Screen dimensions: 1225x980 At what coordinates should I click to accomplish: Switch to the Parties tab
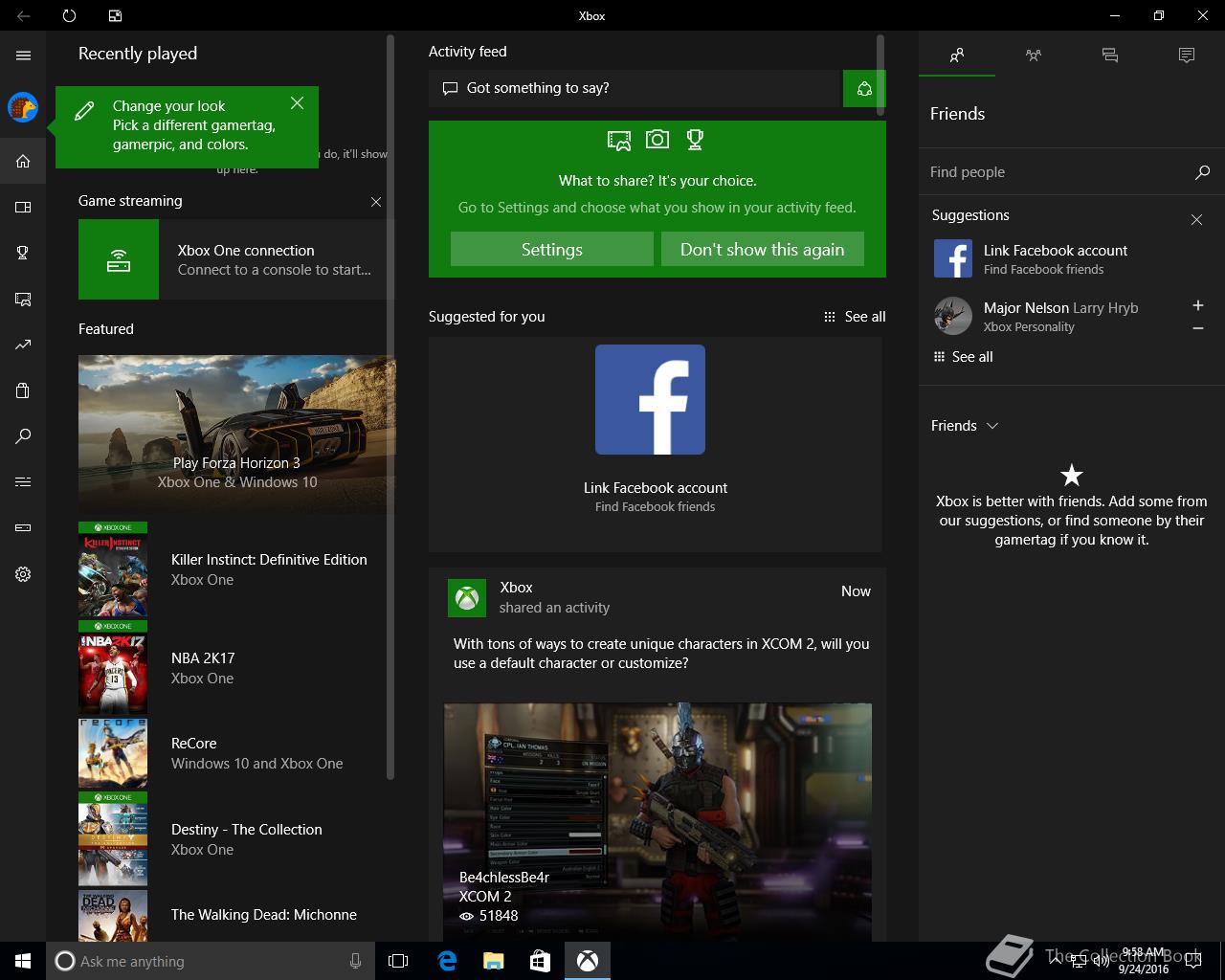(x=1034, y=56)
